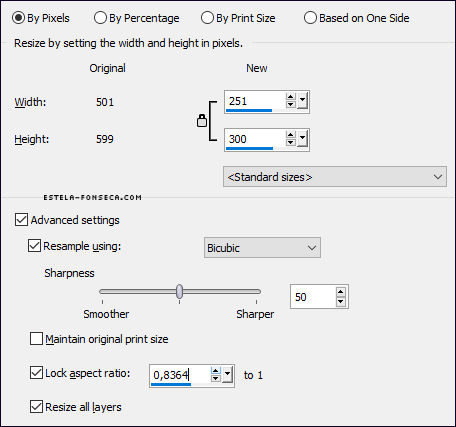Viewport: 456px width, 427px height.
Task: Decrease new width with down arrow
Action: tap(291, 104)
